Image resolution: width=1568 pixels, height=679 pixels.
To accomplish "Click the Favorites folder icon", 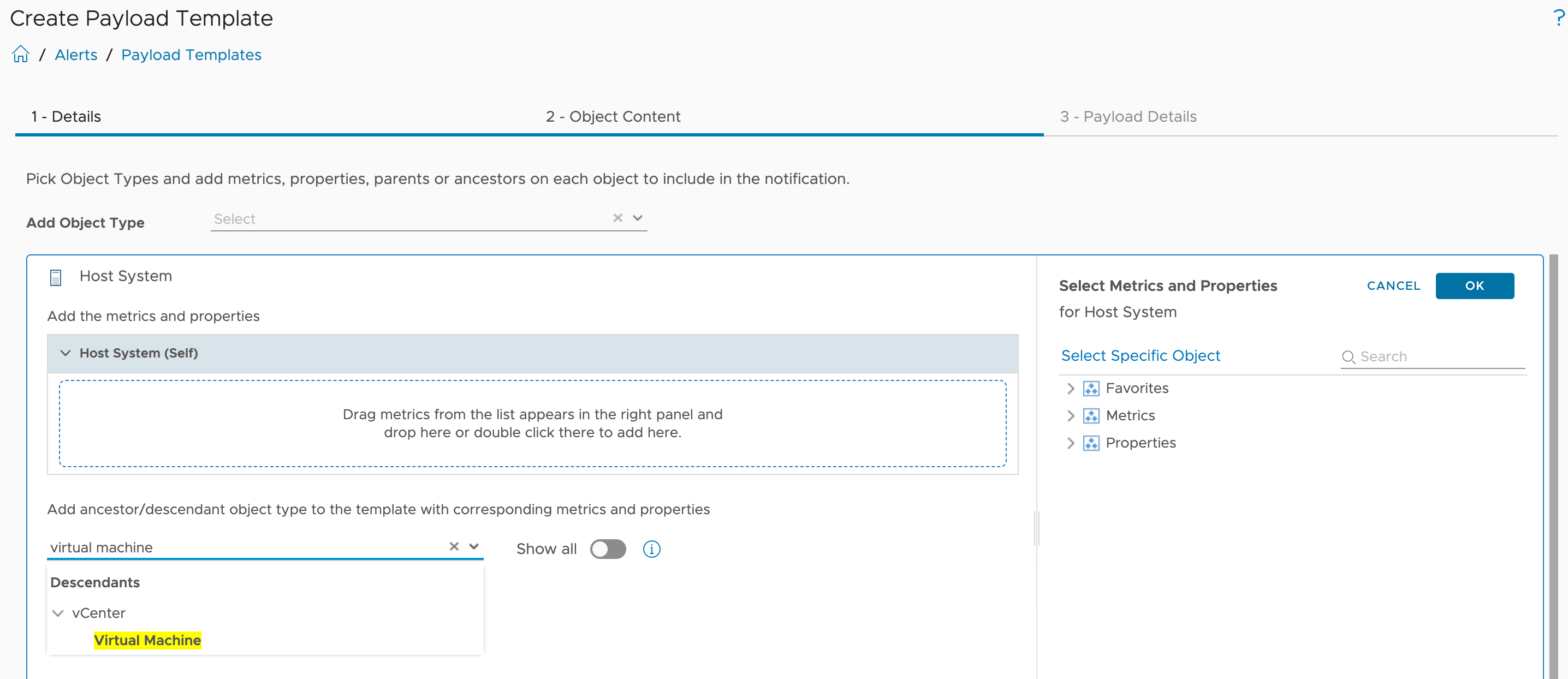I will (x=1091, y=388).
